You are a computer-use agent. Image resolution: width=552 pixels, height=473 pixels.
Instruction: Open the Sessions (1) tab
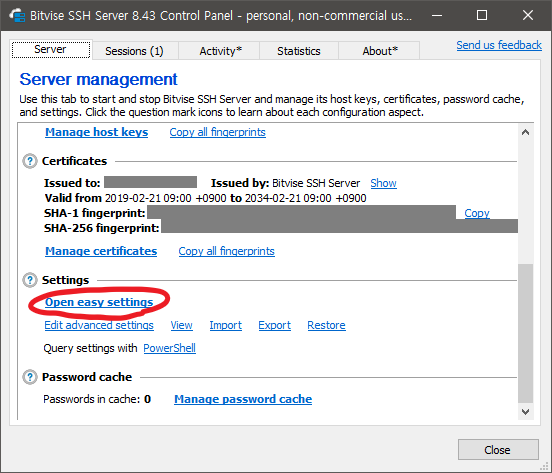134,51
